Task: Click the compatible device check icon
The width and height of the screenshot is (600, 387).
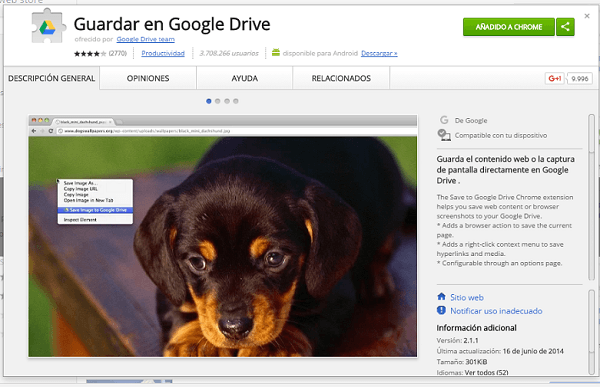Action: (x=444, y=135)
